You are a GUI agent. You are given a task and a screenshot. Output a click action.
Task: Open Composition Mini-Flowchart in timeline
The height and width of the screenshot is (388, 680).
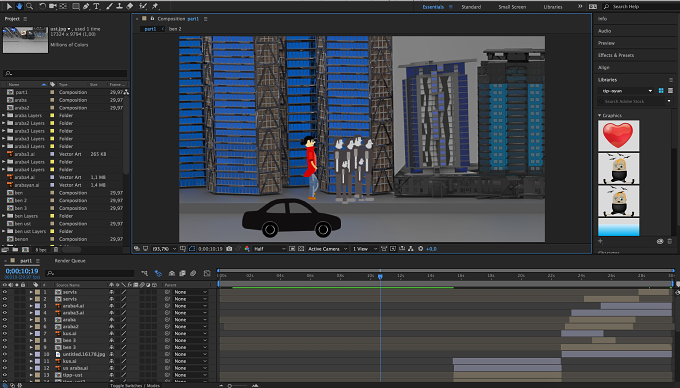click(x=144, y=273)
